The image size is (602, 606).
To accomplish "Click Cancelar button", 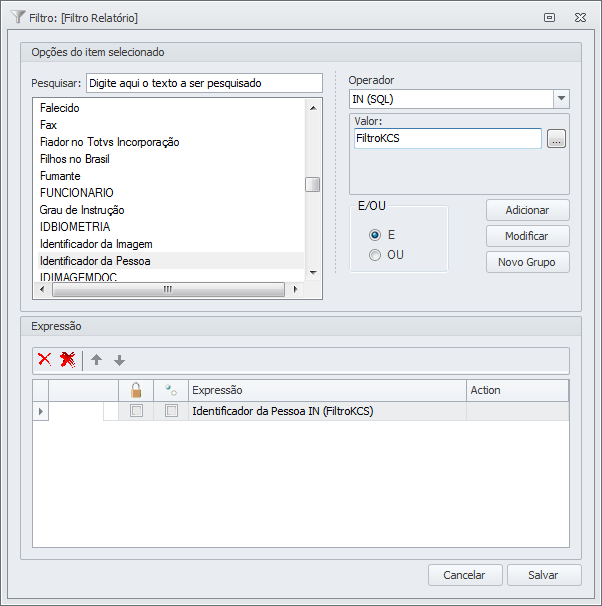I will tap(465, 575).
